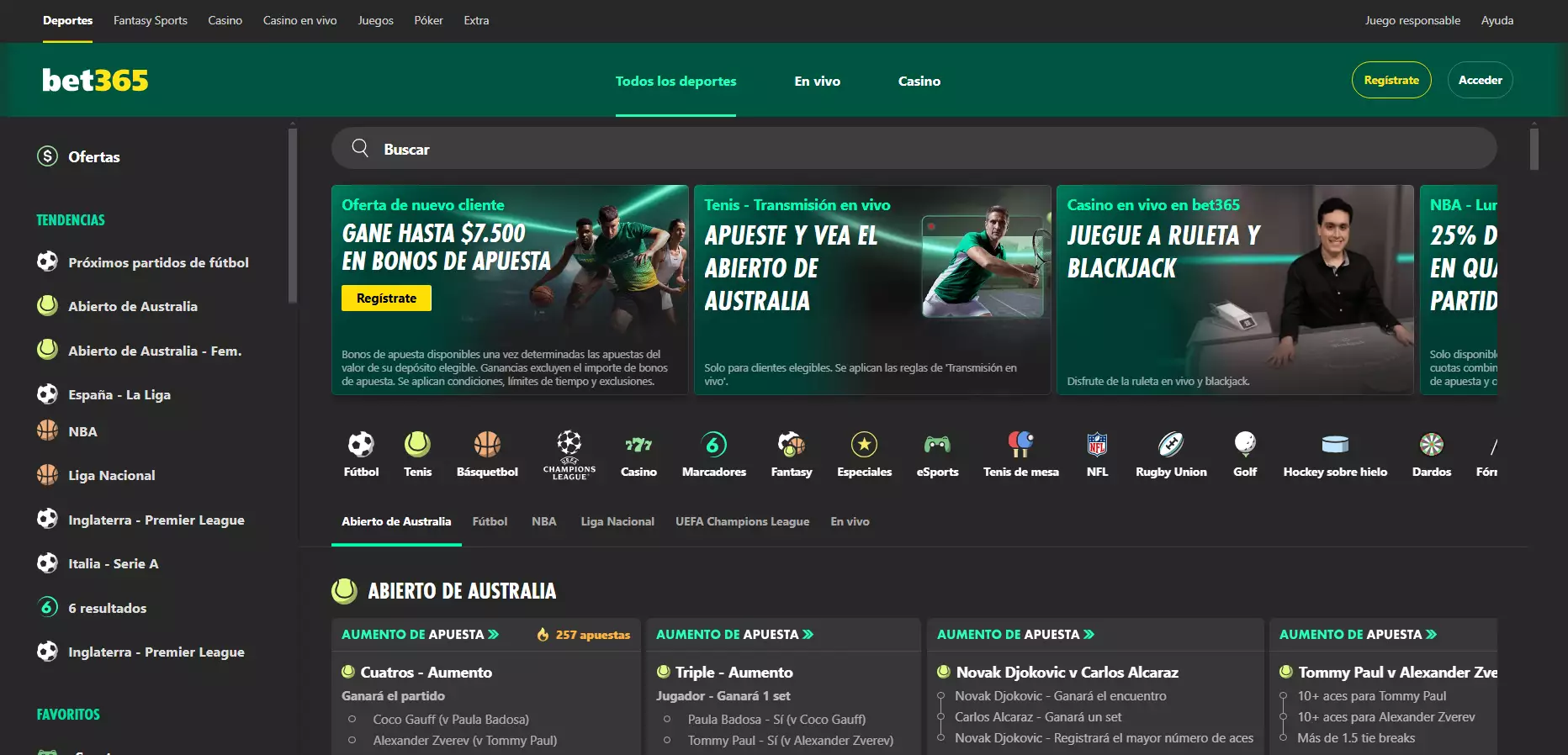Select the Coco Gauff radio option
This screenshot has width=1568, height=755.
(x=352, y=719)
